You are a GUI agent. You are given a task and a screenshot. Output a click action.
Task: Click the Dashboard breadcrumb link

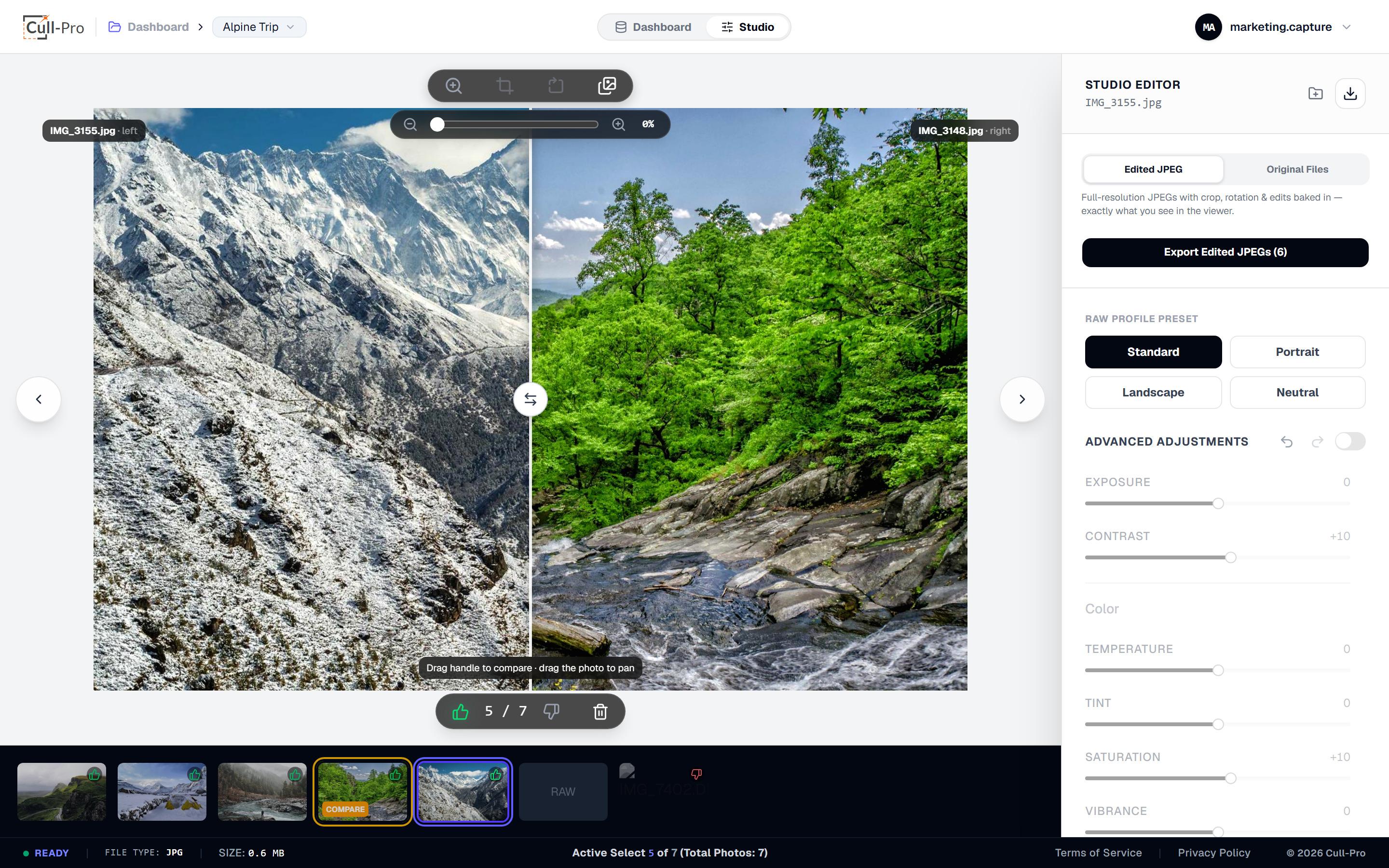point(158,27)
